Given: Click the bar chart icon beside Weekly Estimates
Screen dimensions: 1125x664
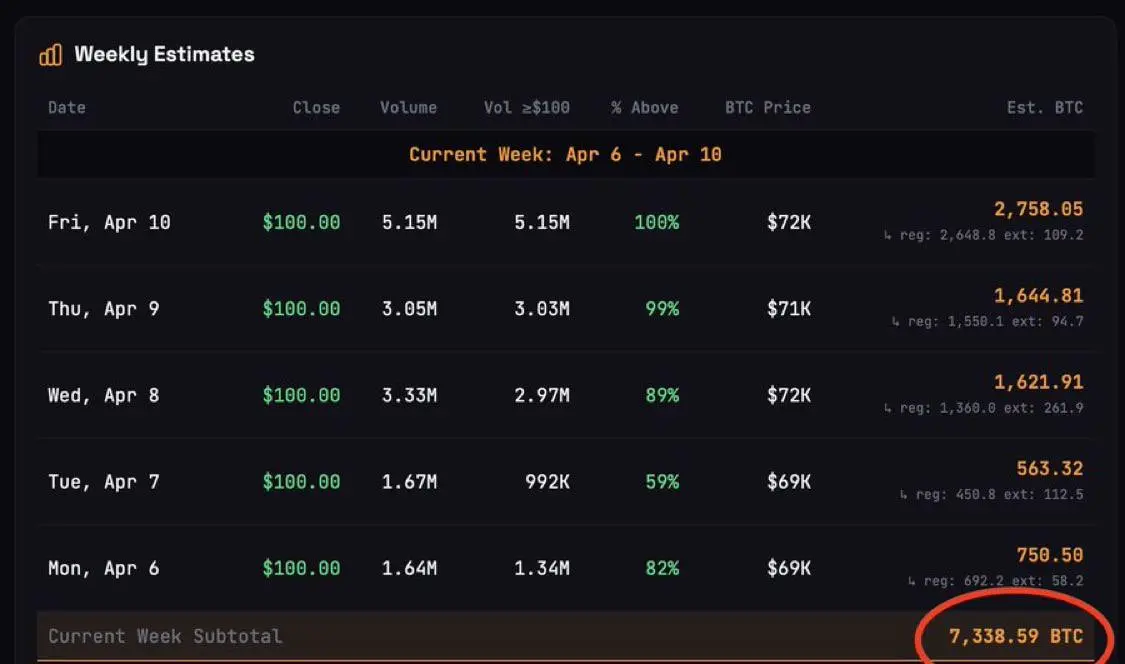Looking at the screenshot, I should click(x=50, y=55).
